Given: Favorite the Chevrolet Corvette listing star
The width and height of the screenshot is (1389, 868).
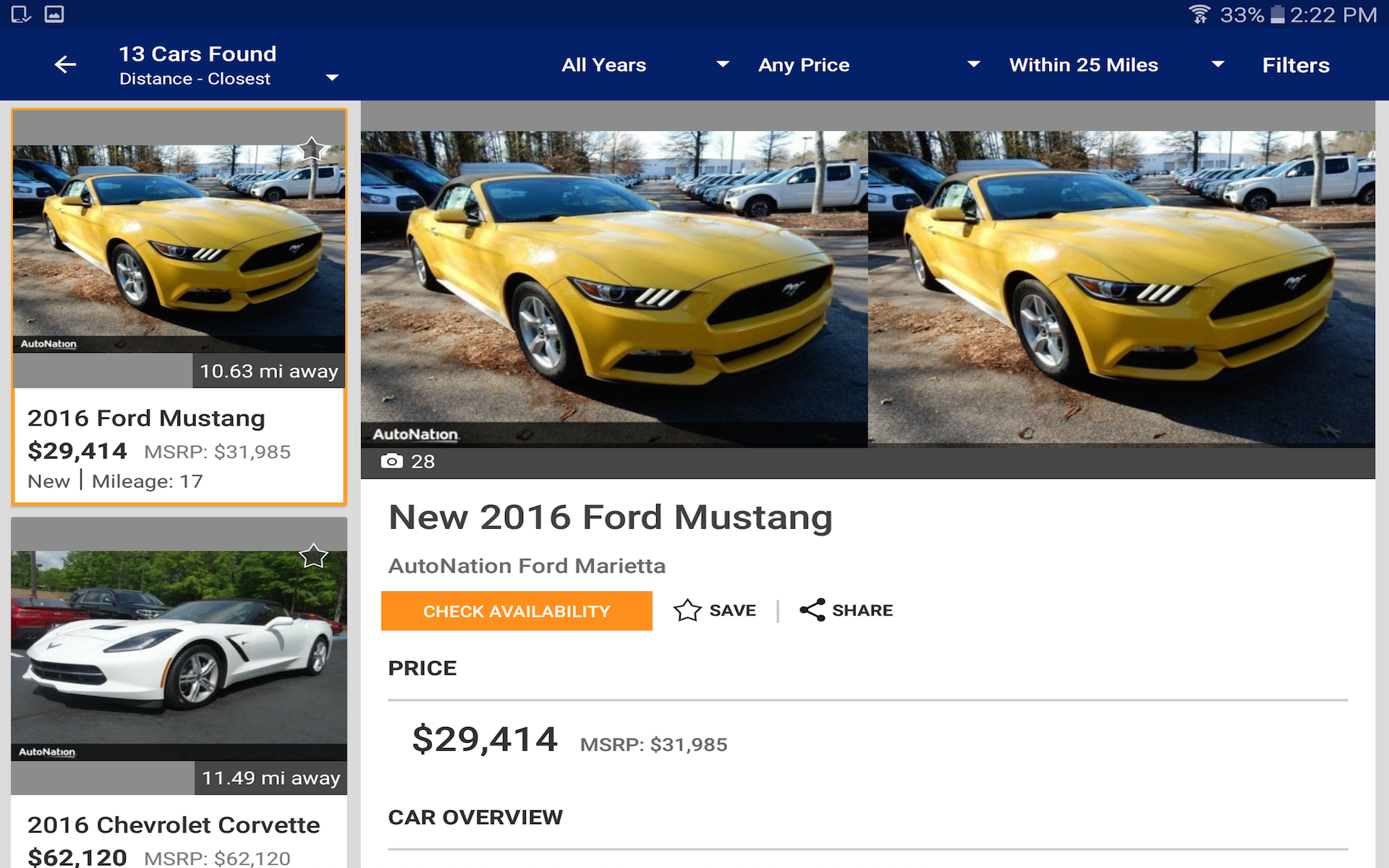Looking at the screenshot, I should click(x=313, y=556).
